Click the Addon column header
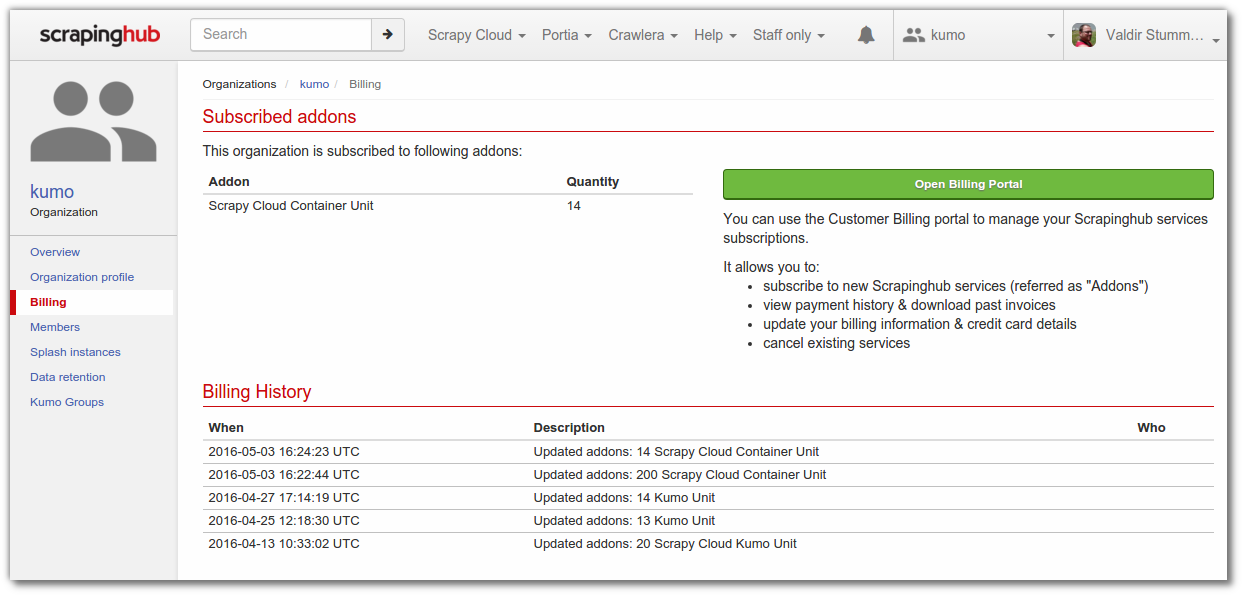 pyautogui.click(x=229, y=182)
